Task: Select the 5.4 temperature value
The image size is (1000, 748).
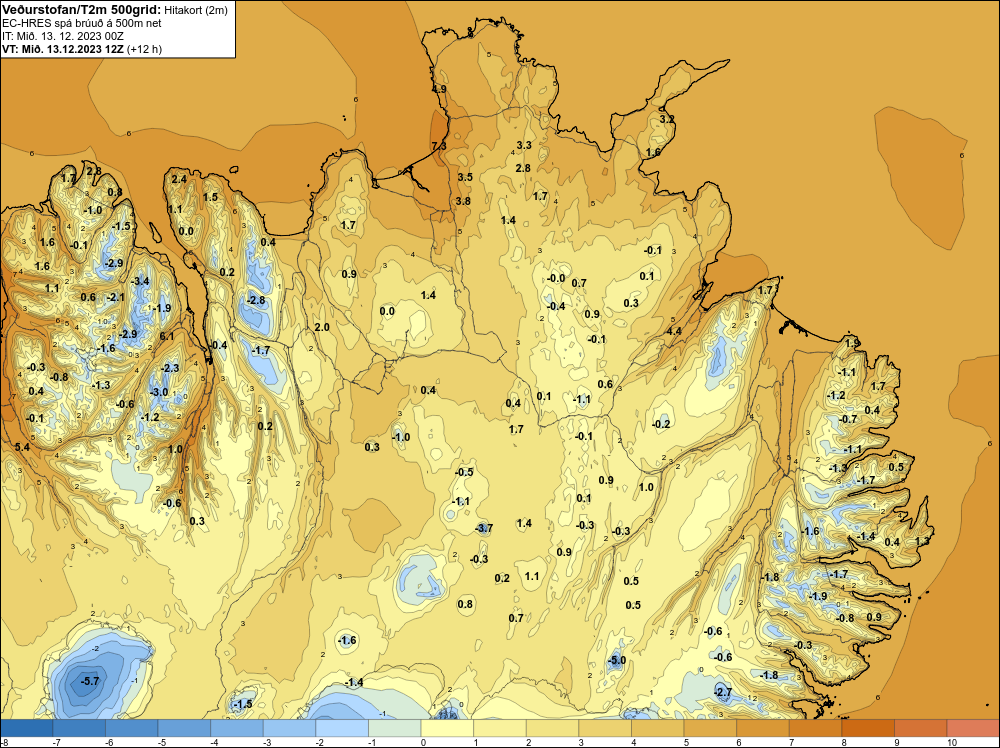Action: (x=22, y=447)
